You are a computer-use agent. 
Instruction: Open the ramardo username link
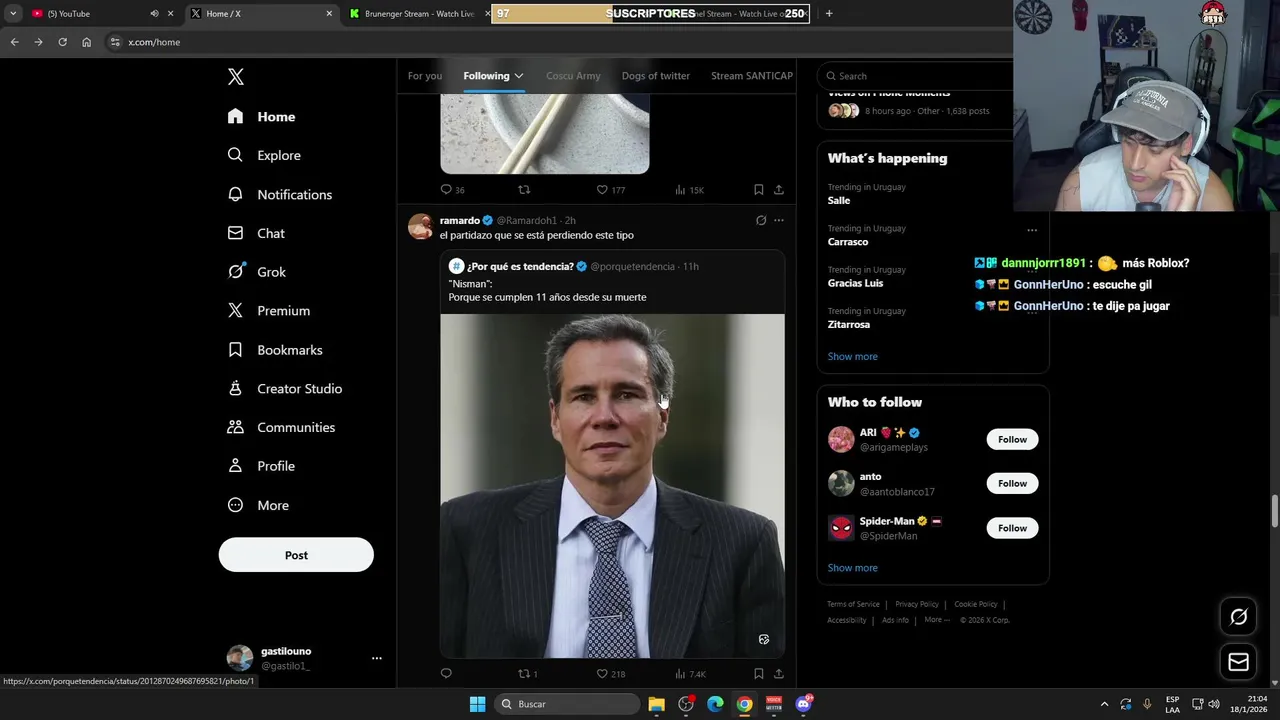[460, 220]
